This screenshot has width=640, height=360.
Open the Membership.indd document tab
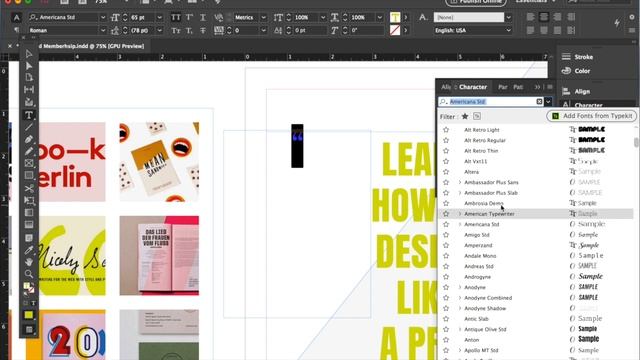[91, 46]
